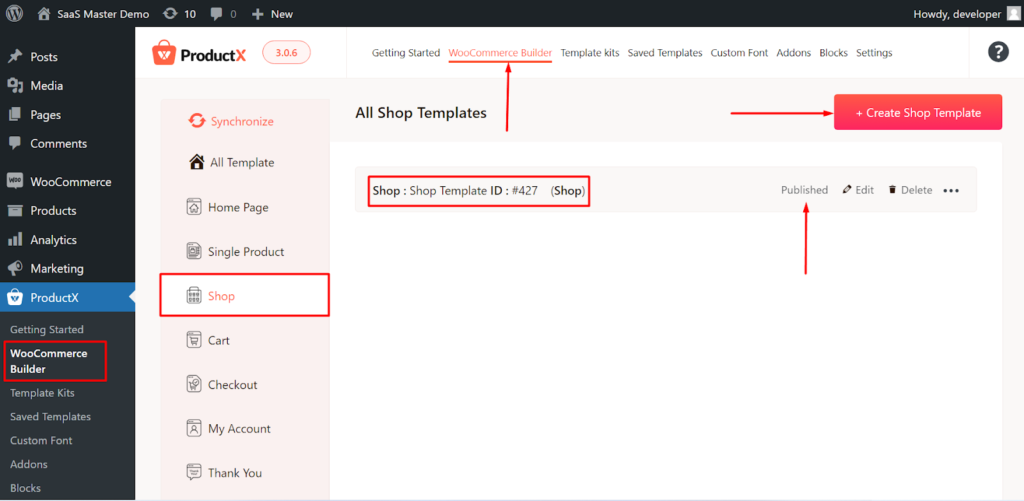Click the Delete link for Shop Template
The height and width of the screenshot is (501, 1024).
point(910,190)
